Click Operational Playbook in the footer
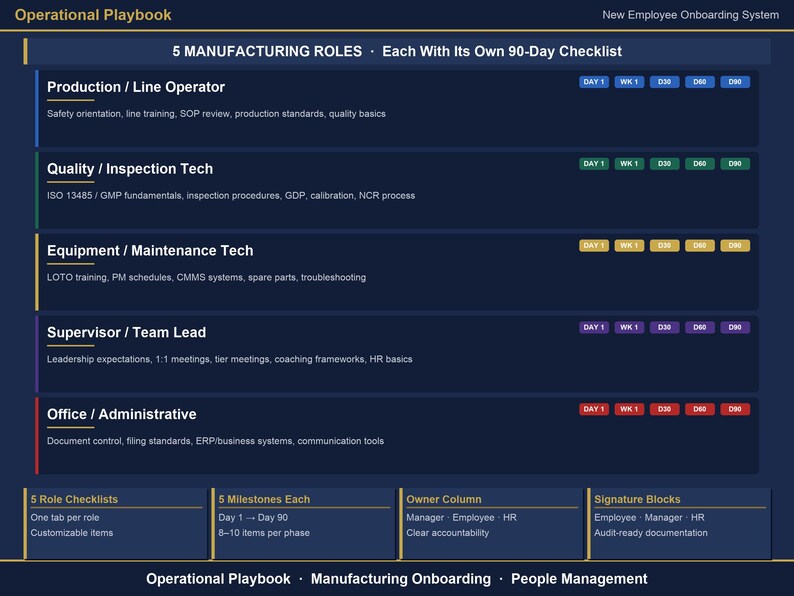 [218, 579]
